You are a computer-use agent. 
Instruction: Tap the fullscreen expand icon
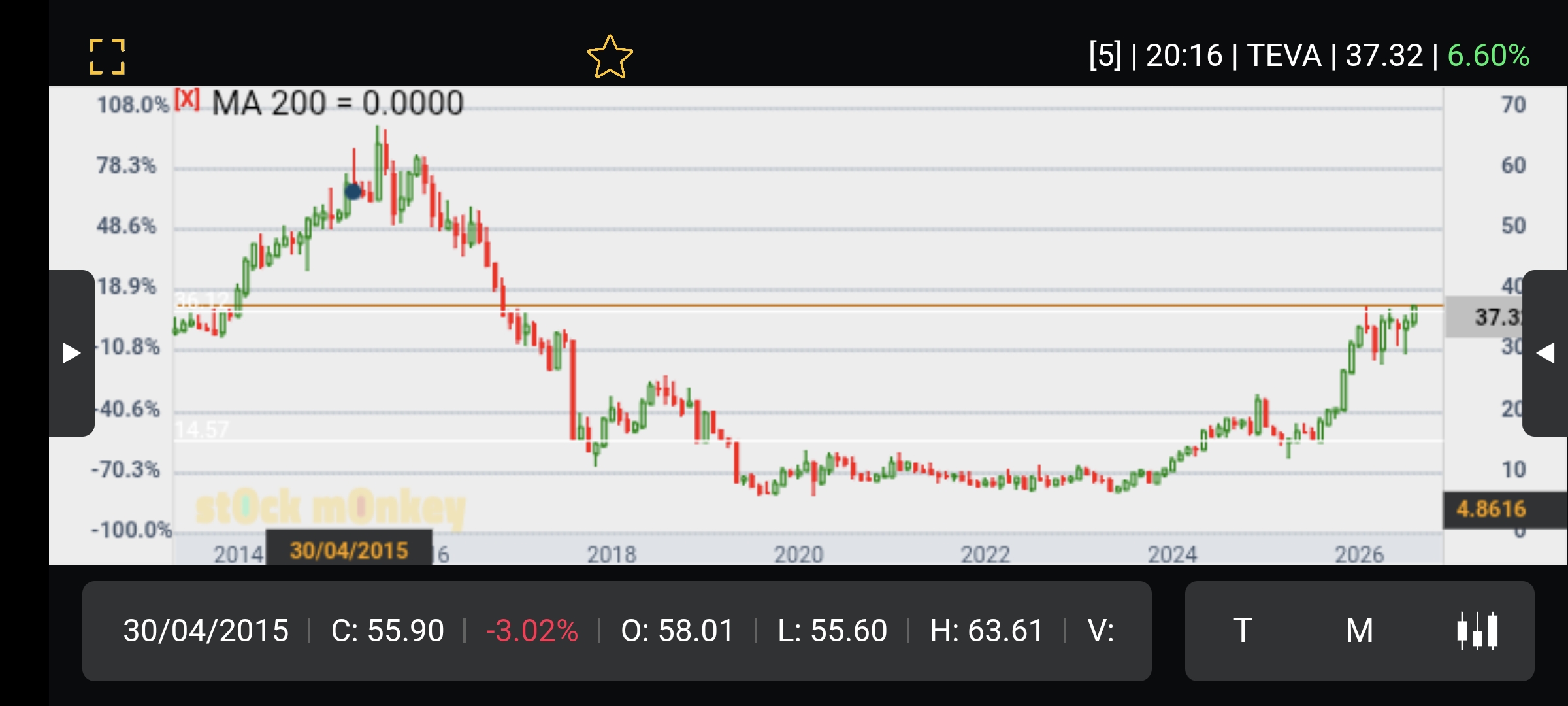(107, 56)
